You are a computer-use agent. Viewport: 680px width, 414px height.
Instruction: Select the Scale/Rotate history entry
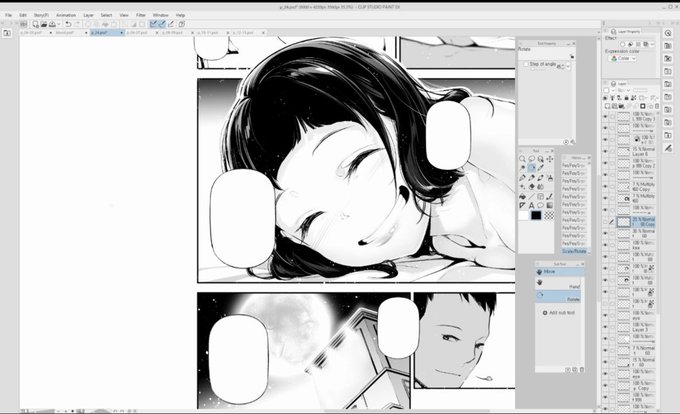574,251
